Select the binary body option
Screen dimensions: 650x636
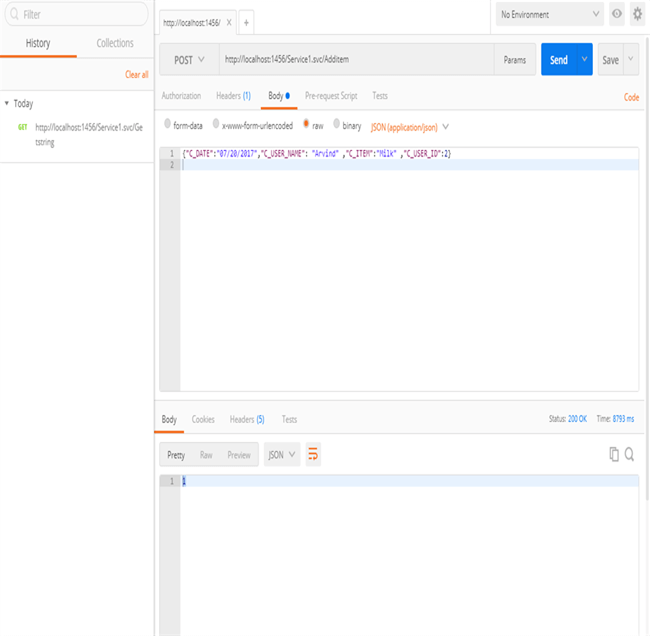click(x=337, y=124)
